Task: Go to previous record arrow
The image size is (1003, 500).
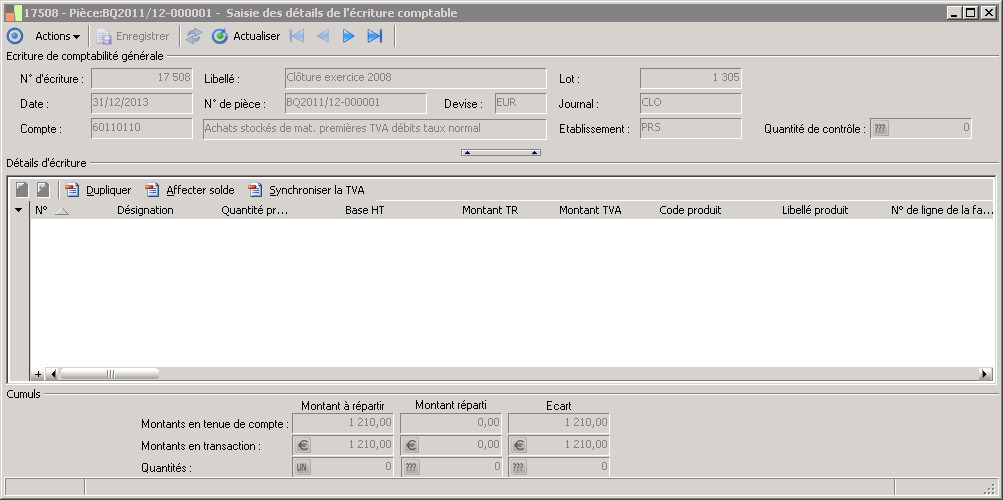Action: tap(323, 36)
